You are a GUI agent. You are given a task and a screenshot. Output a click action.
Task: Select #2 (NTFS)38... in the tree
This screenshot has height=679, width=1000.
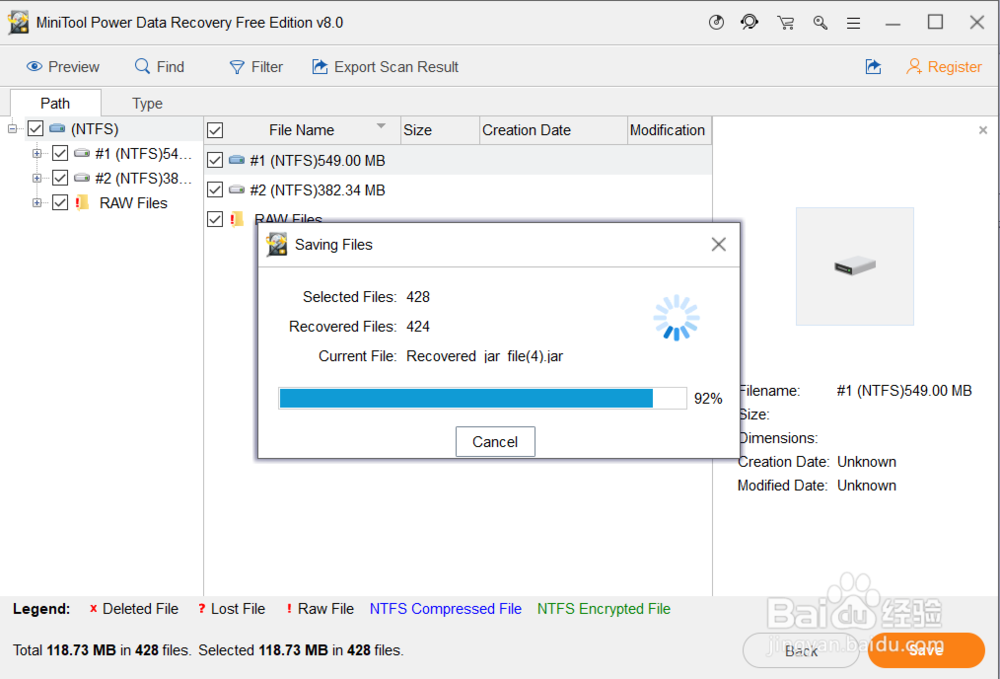click(143, 178)
